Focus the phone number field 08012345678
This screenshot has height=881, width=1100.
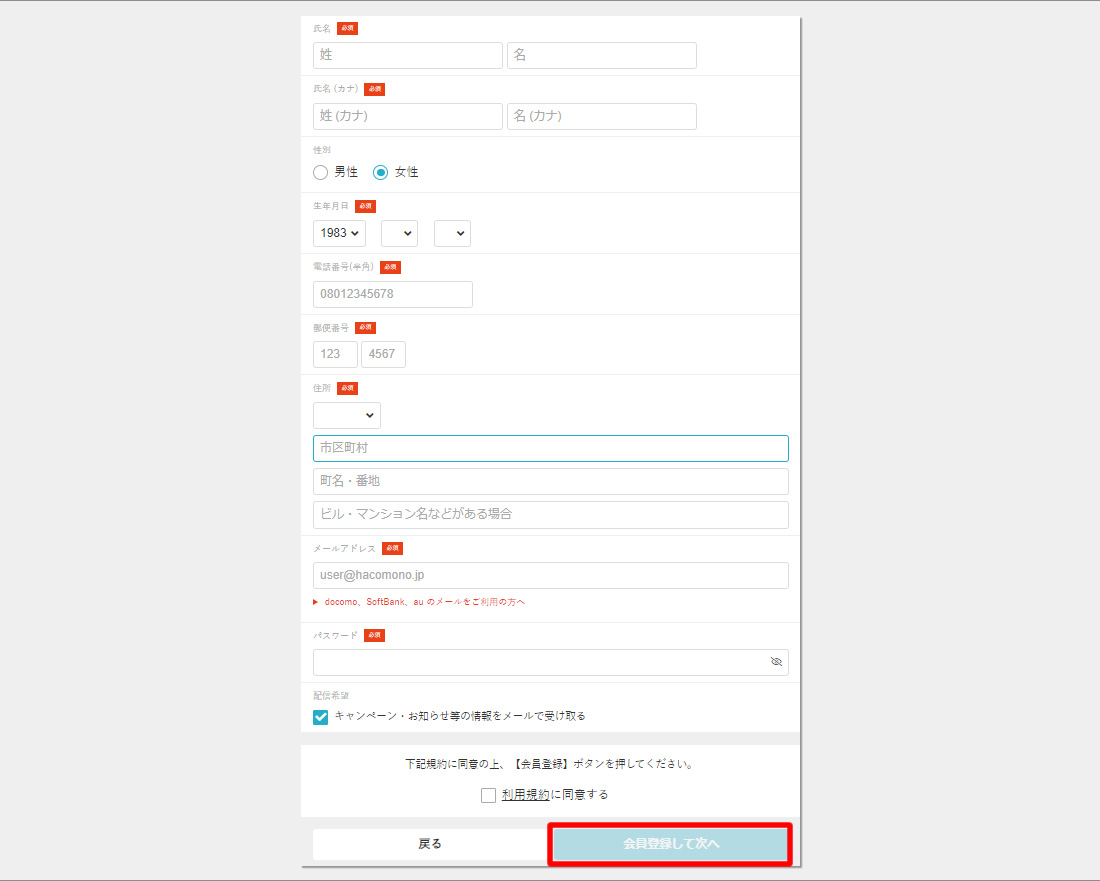coord(393,294)
